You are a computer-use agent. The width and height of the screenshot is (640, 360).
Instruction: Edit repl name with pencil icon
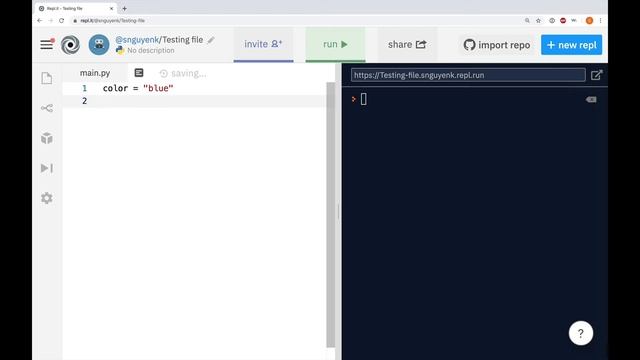click(x=211, y=40)
